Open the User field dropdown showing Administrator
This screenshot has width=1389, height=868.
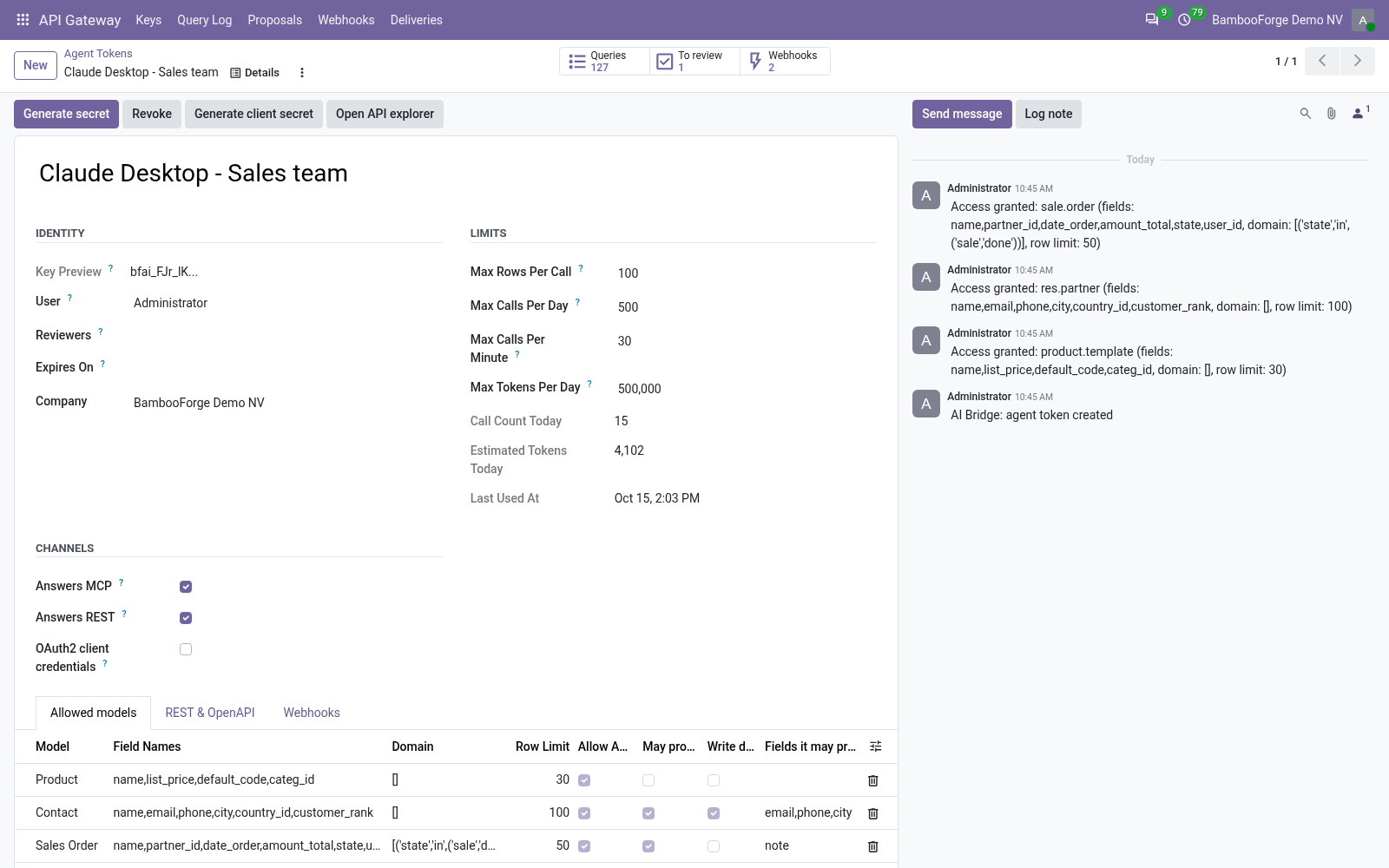point(286,303)
